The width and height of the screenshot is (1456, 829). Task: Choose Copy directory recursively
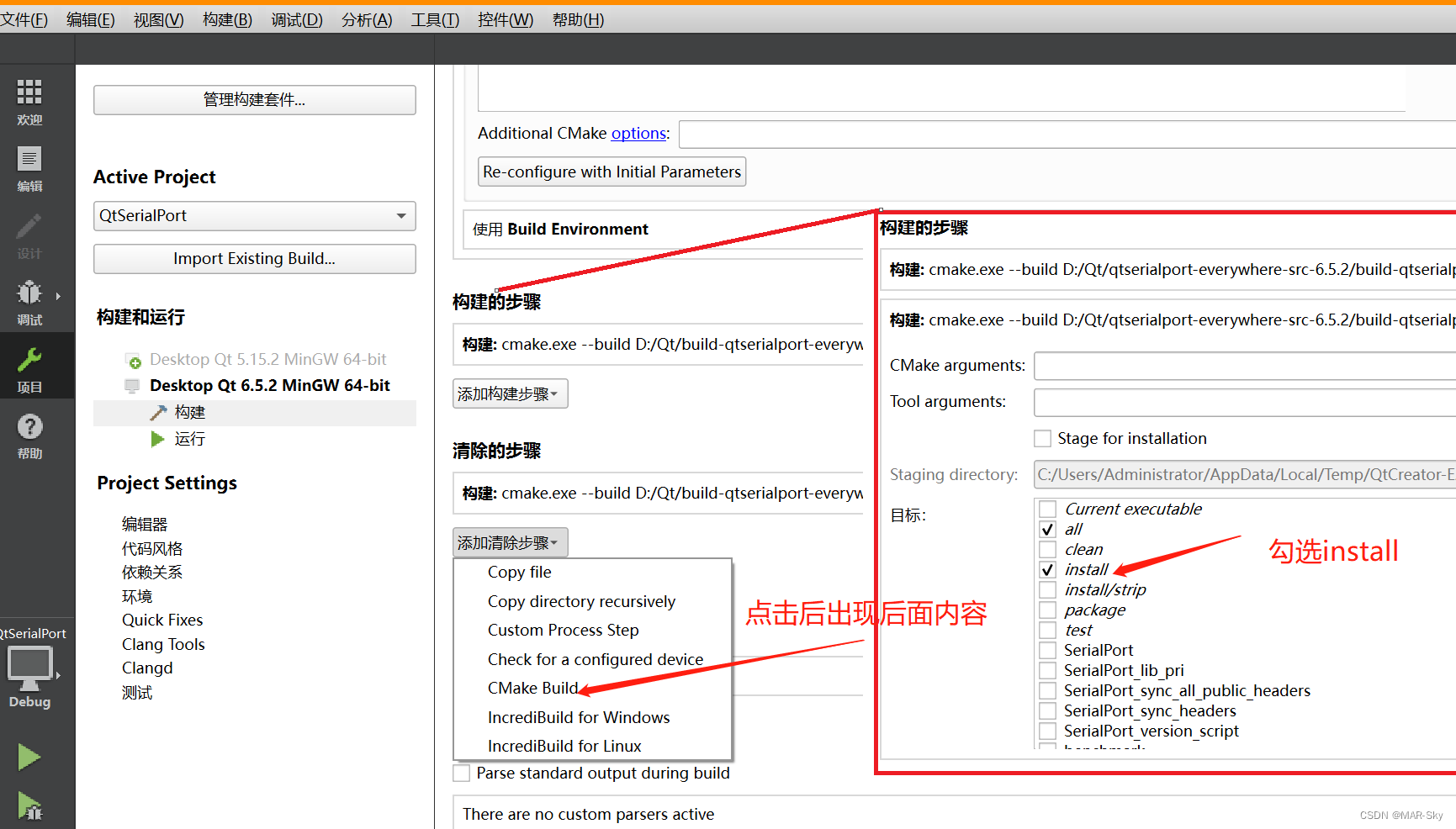581,601
